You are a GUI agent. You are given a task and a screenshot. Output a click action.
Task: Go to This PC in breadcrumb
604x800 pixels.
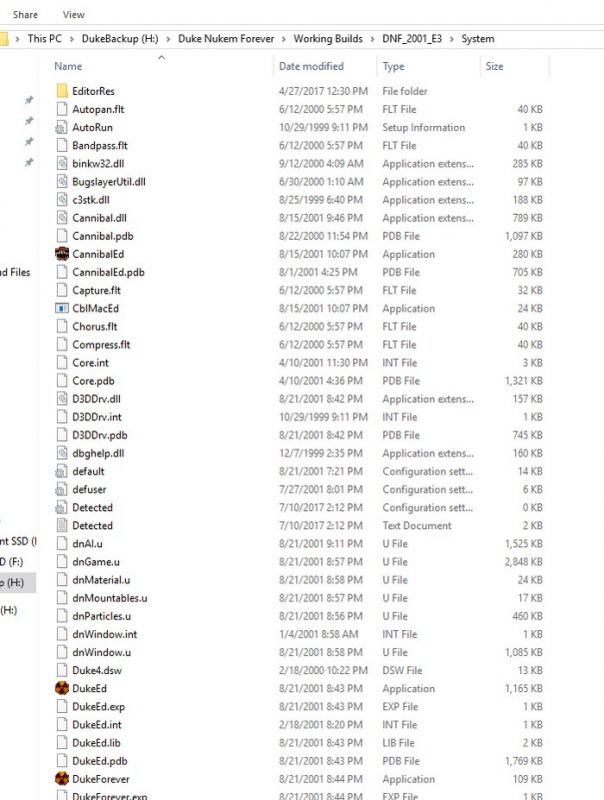tap(44, 39)
